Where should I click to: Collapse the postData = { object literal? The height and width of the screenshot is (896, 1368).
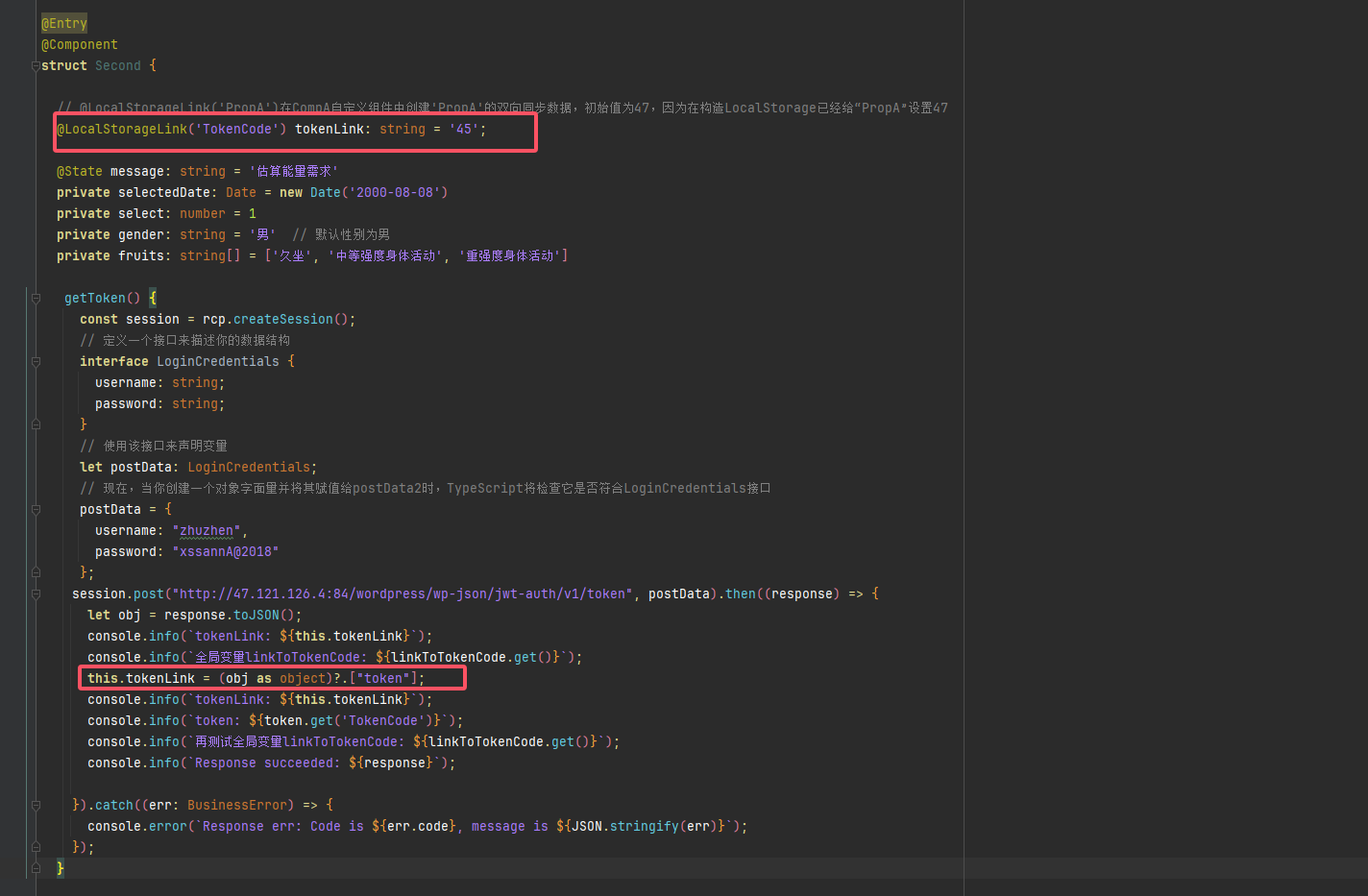(x=36, y=509)
